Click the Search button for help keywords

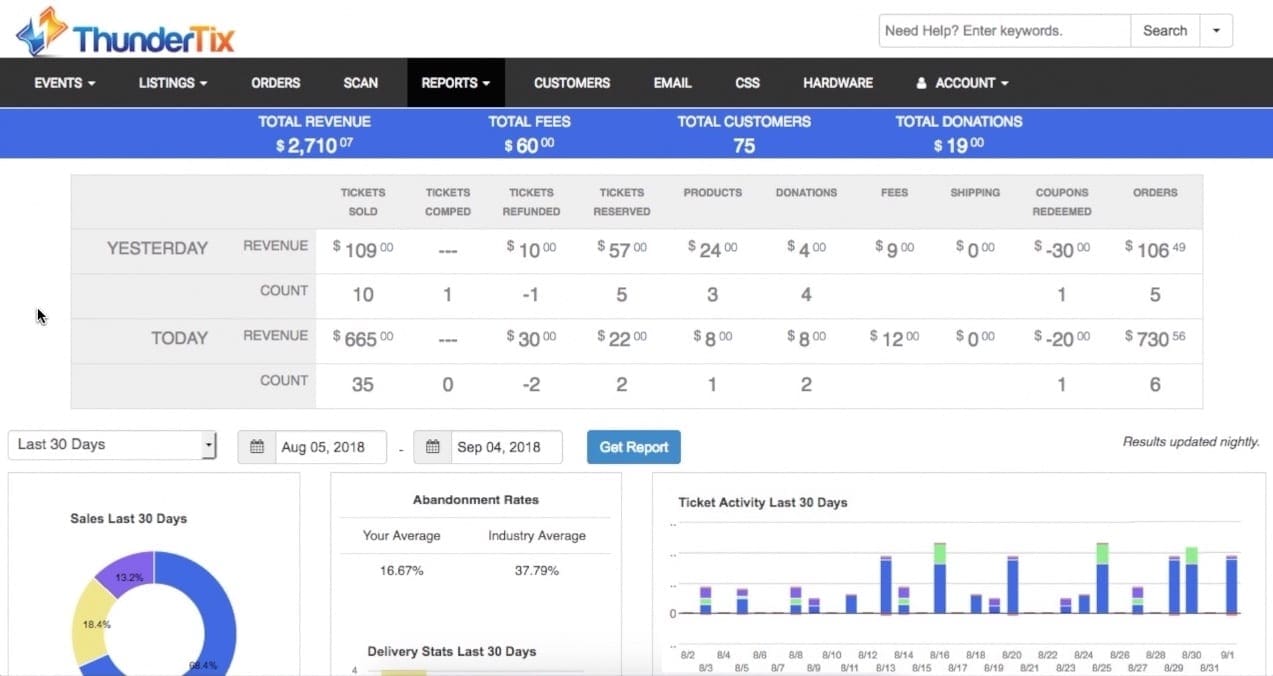point(1164,30)
